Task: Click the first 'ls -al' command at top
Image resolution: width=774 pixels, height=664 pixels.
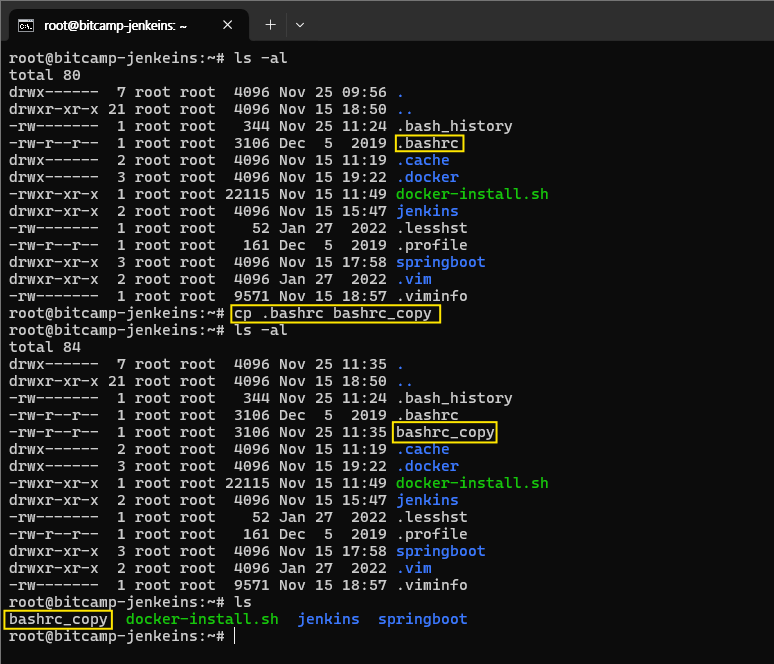Action: point(260,58)
